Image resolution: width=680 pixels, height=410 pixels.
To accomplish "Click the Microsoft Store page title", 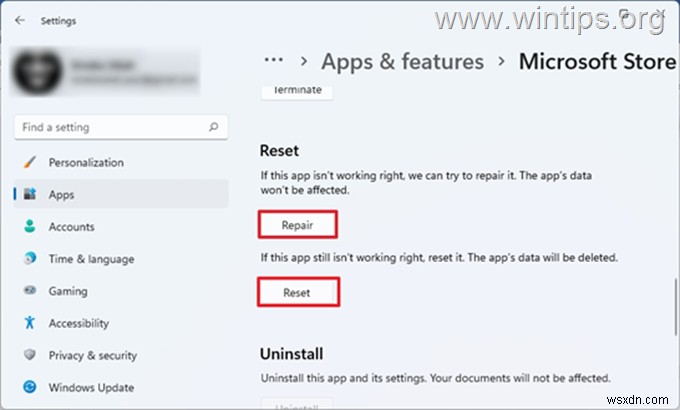I will [x=598, y=61].
